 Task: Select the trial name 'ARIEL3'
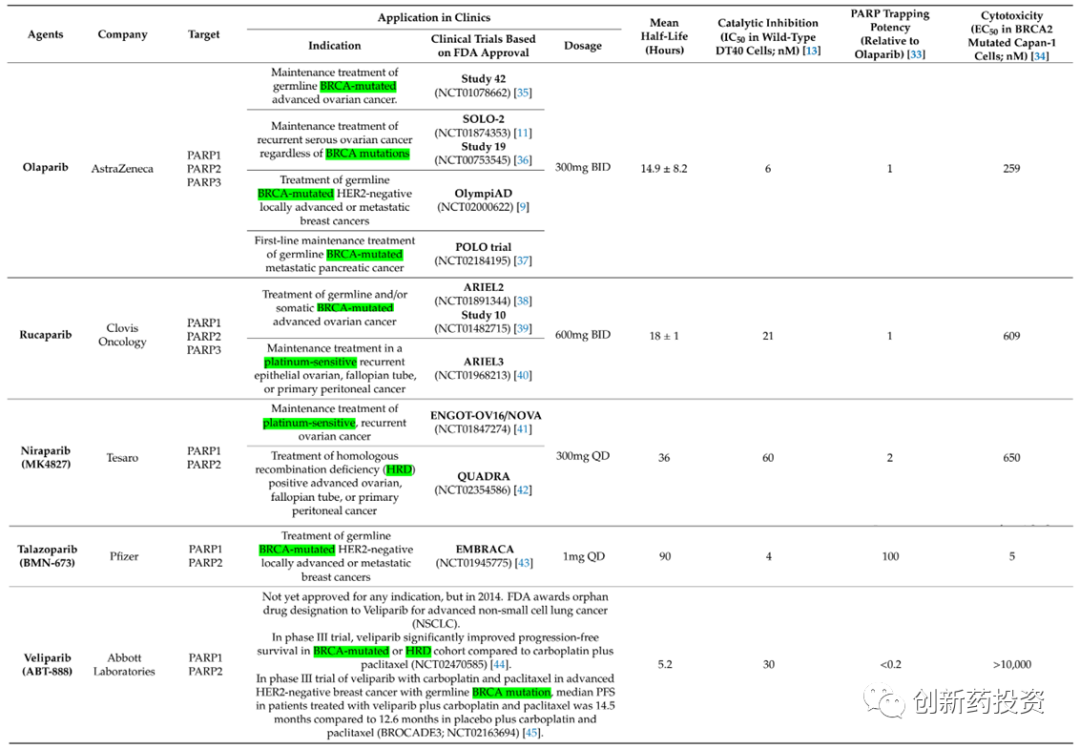[483, 362]
